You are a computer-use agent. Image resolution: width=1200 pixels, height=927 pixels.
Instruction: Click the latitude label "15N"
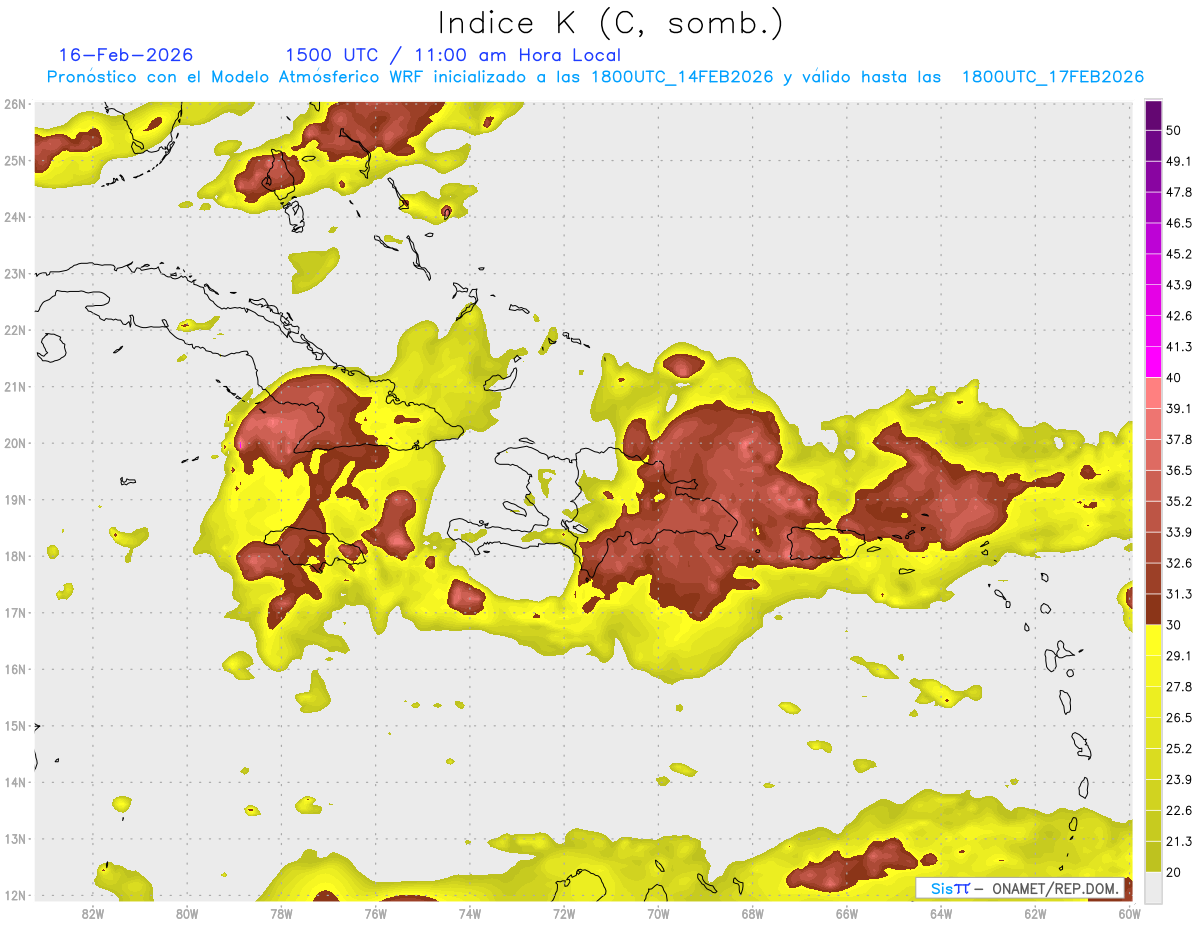(x=15, y=726)
